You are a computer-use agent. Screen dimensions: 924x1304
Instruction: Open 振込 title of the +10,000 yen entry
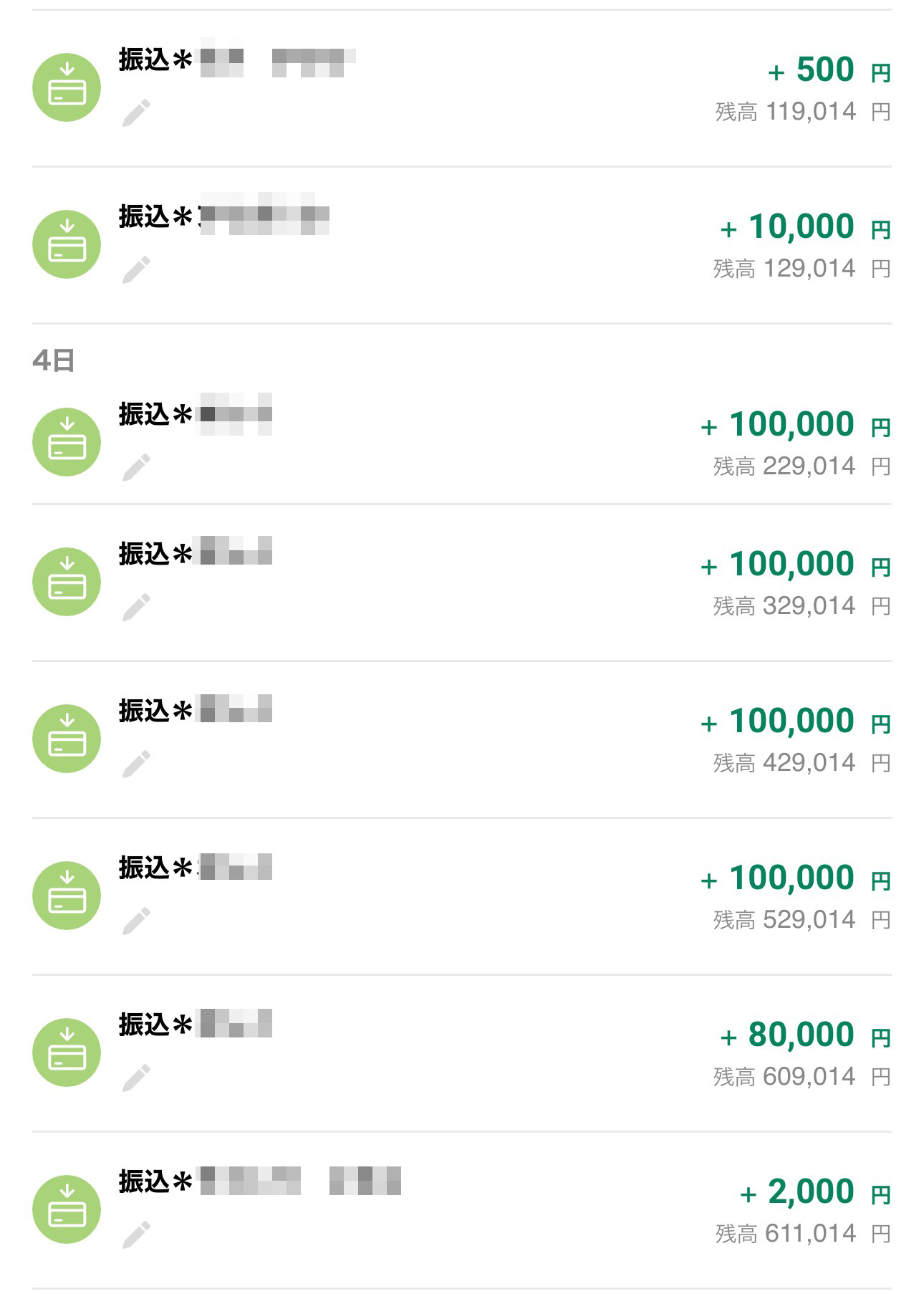pyautogui.click(x=155, y=216)
